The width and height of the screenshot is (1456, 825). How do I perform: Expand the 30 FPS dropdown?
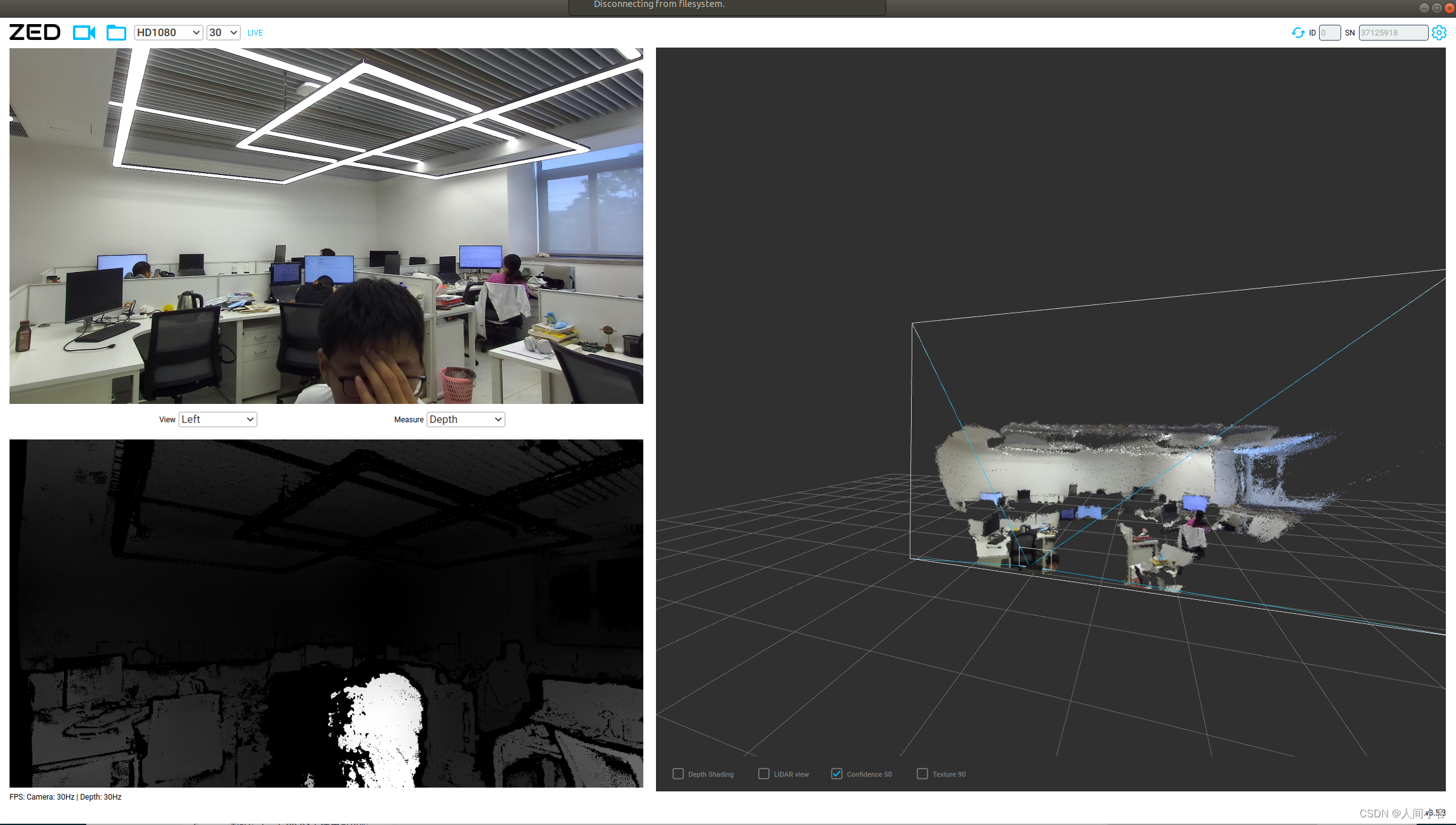point(223,32)
